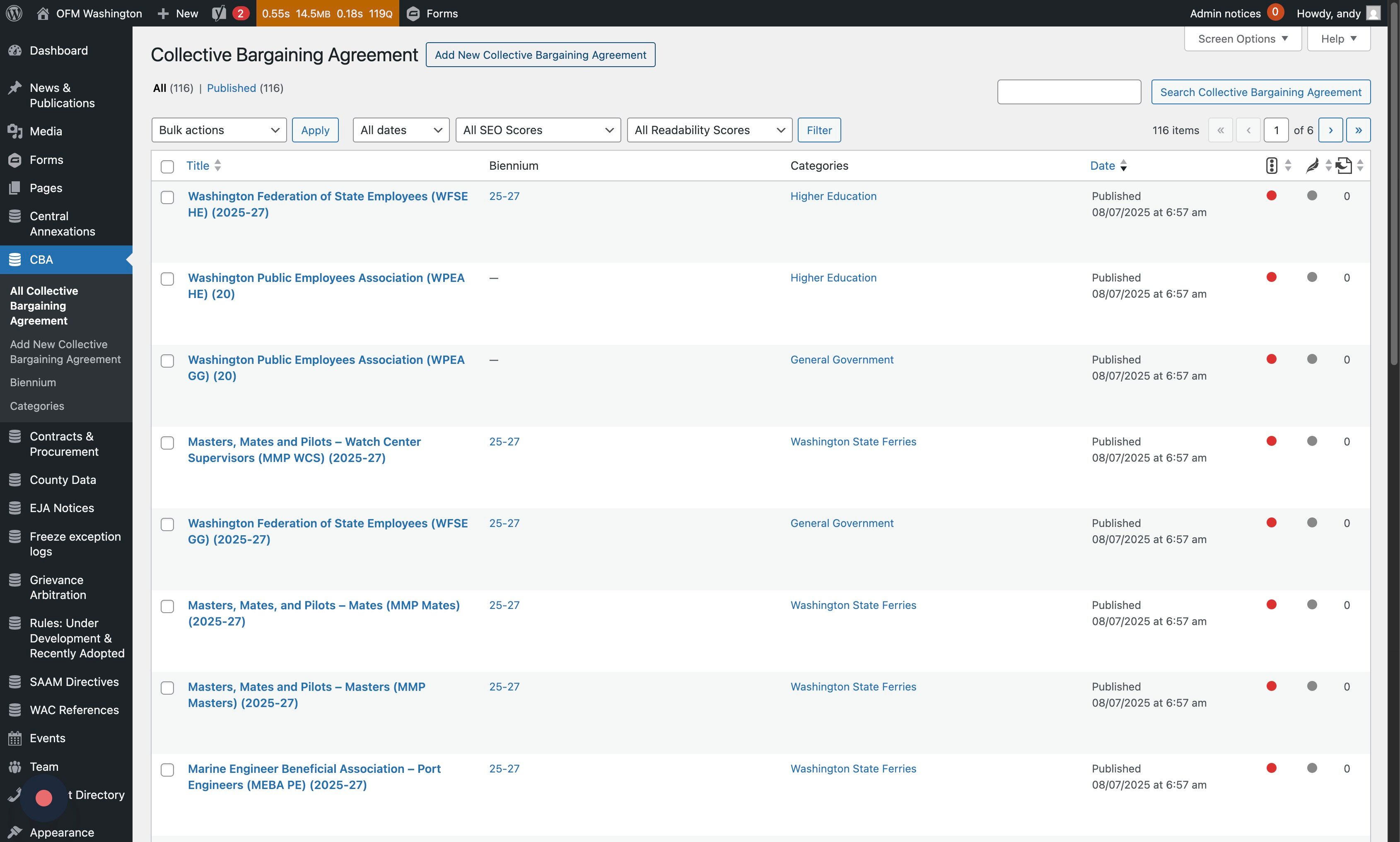The width and height of the screenshot is (1400, 842).
Task: Open the Bulk actions dropdown
Action: [219, 130]
